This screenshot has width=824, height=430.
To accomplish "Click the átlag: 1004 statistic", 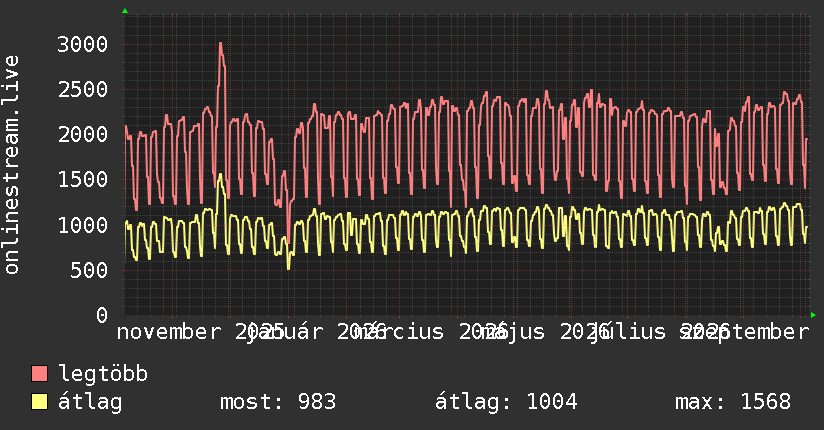I will click(x=506, y=402).
